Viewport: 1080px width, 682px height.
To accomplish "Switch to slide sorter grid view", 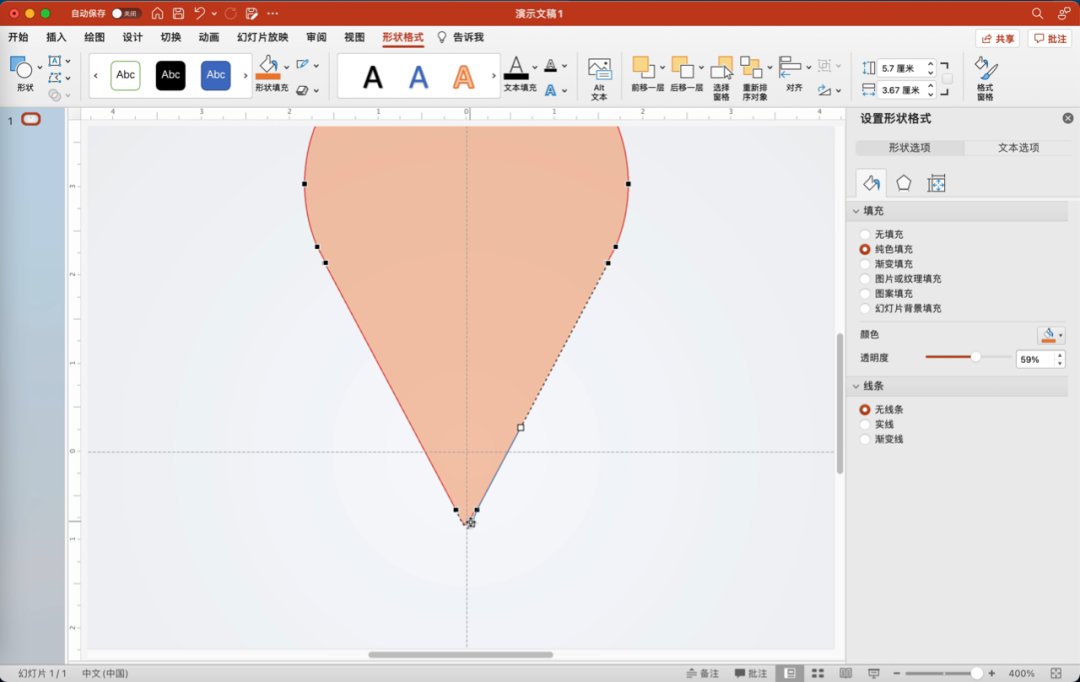I will pos(818,673).
